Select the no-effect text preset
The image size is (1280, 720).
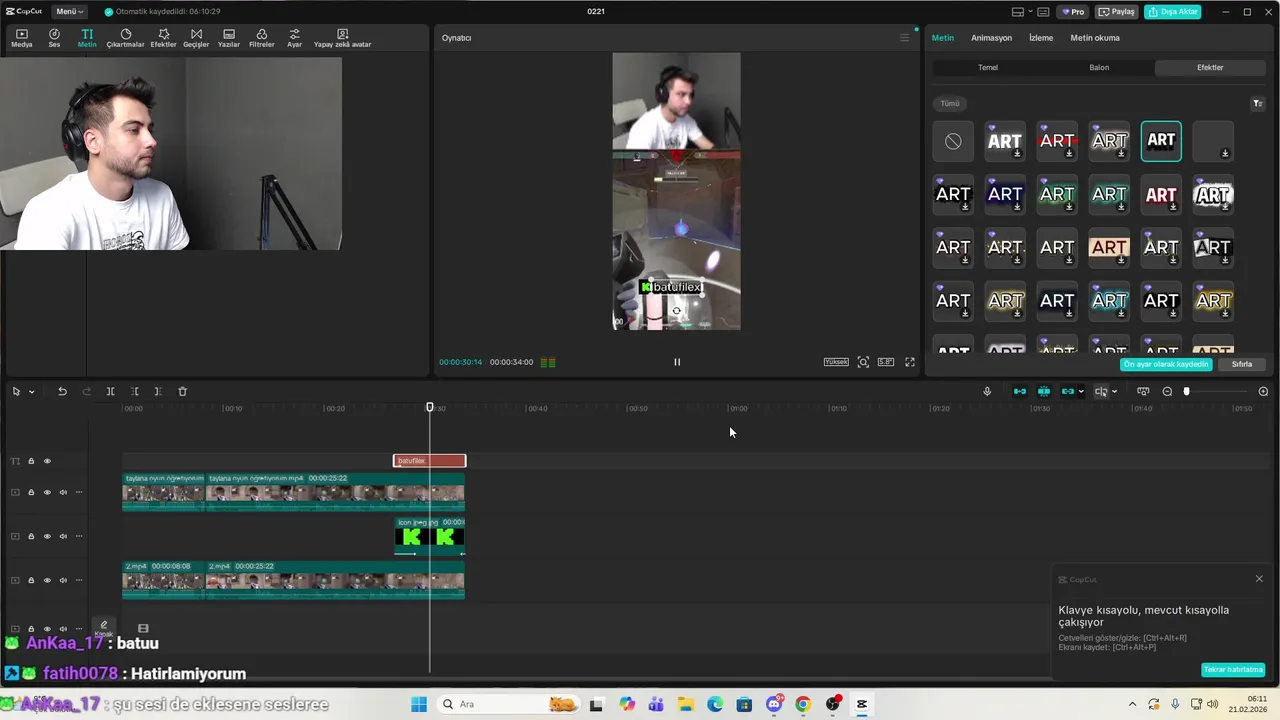(953, 141)
